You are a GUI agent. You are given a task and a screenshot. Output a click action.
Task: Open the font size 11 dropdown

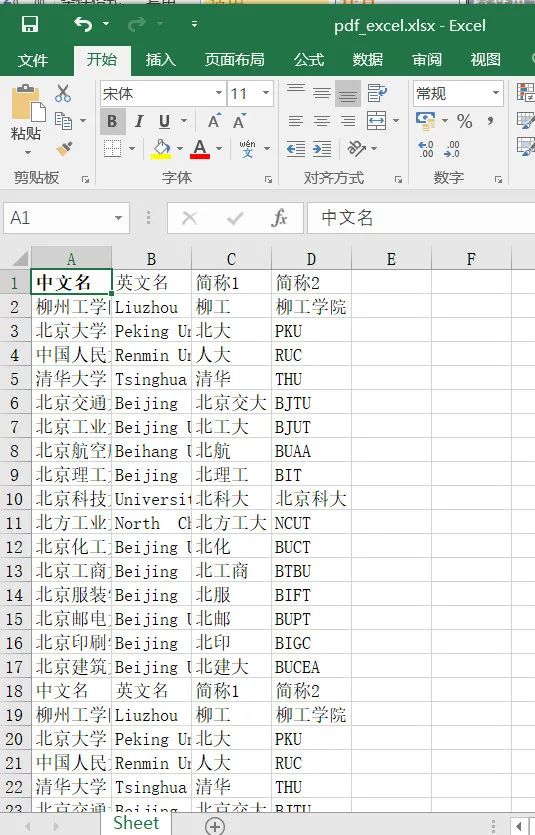click(265, 93)
